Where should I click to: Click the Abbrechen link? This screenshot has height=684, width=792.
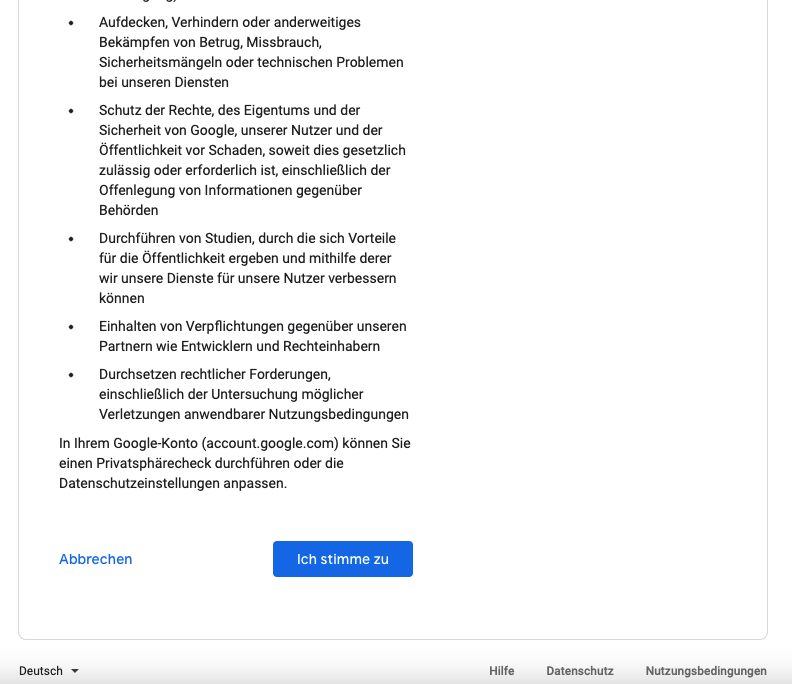96,559
